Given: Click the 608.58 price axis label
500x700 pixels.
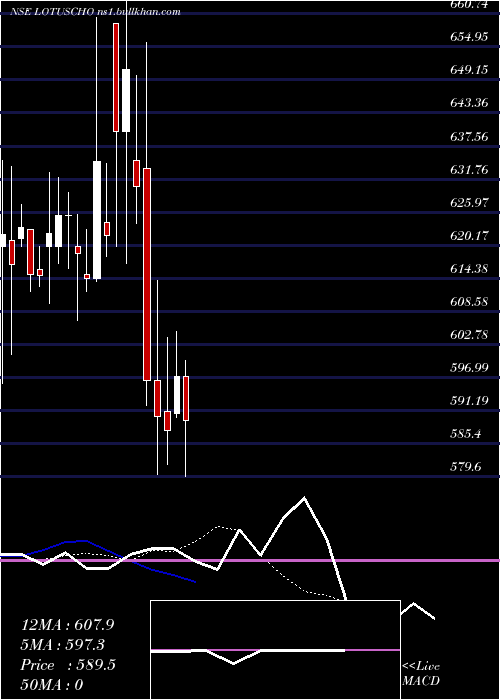Looking at the screenshot, I should (x=469, y=301).
